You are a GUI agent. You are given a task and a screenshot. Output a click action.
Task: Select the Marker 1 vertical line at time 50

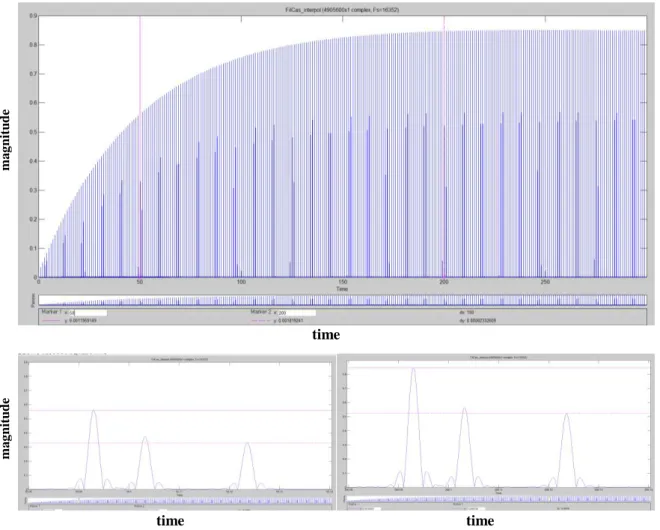click(141, 146)
